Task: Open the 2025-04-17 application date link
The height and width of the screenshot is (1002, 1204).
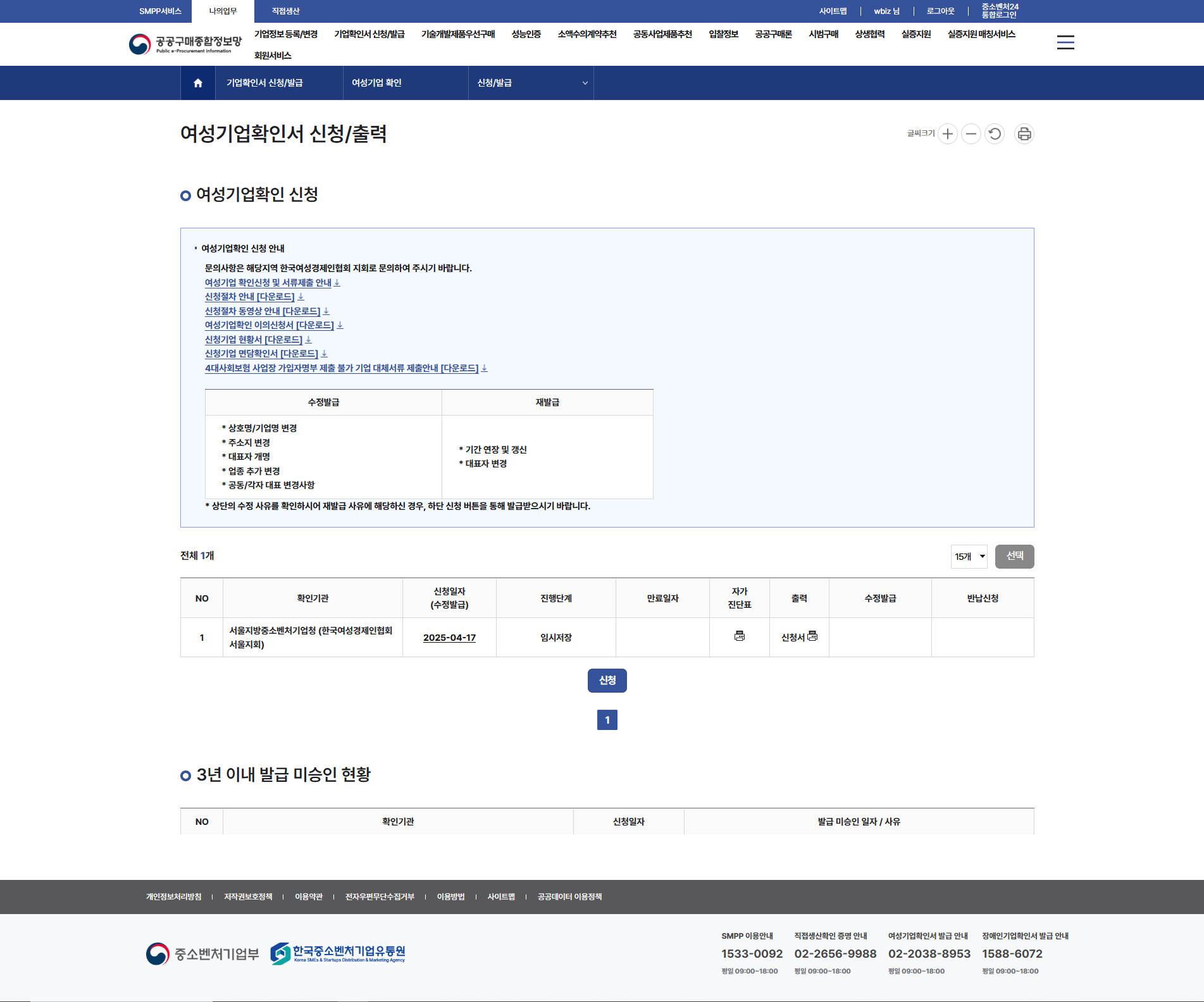Action: click(449, 638)
